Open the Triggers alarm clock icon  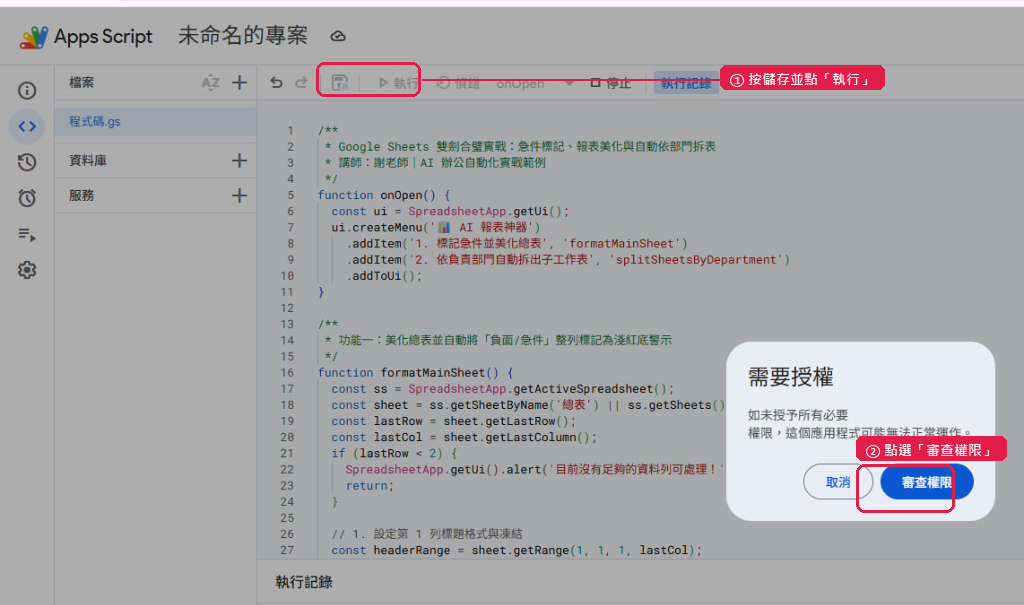[27, 198]
